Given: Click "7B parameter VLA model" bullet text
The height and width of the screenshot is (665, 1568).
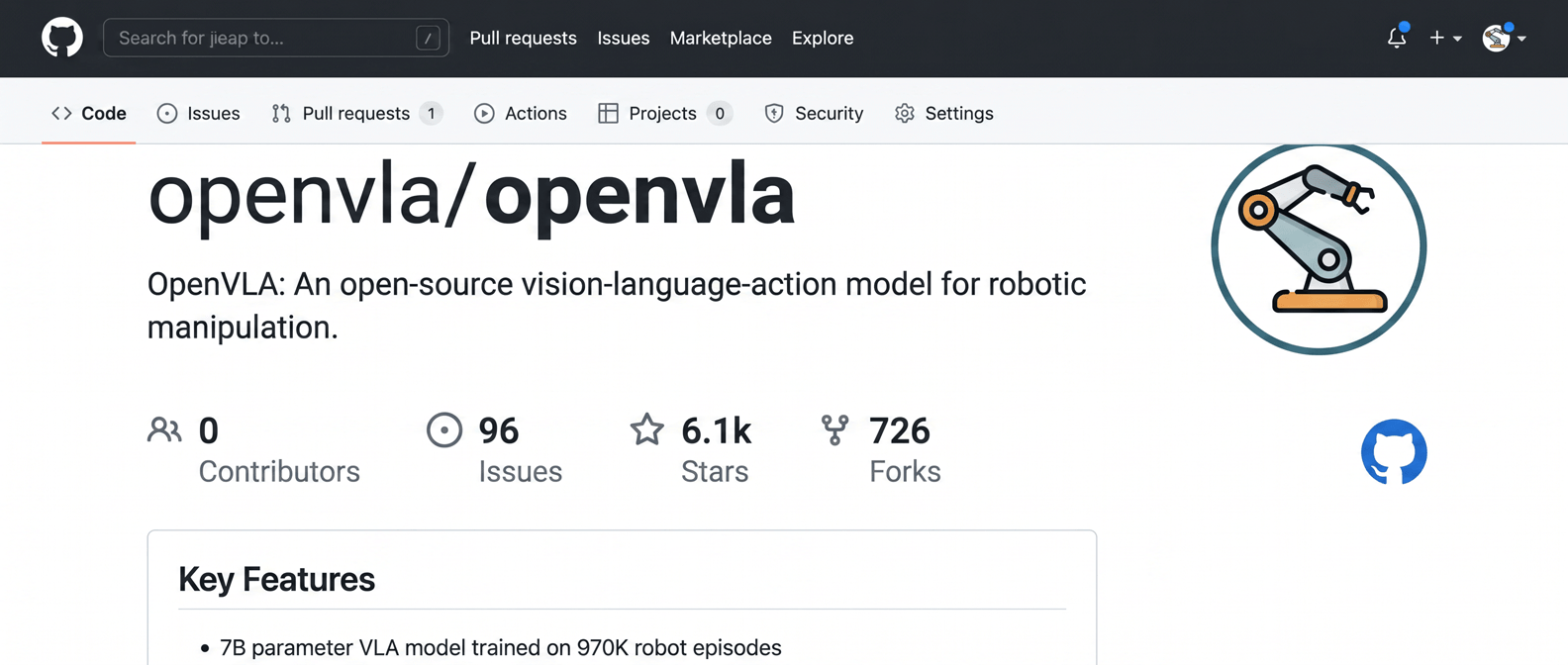Looking at the screenshot, I should point(501,647).
